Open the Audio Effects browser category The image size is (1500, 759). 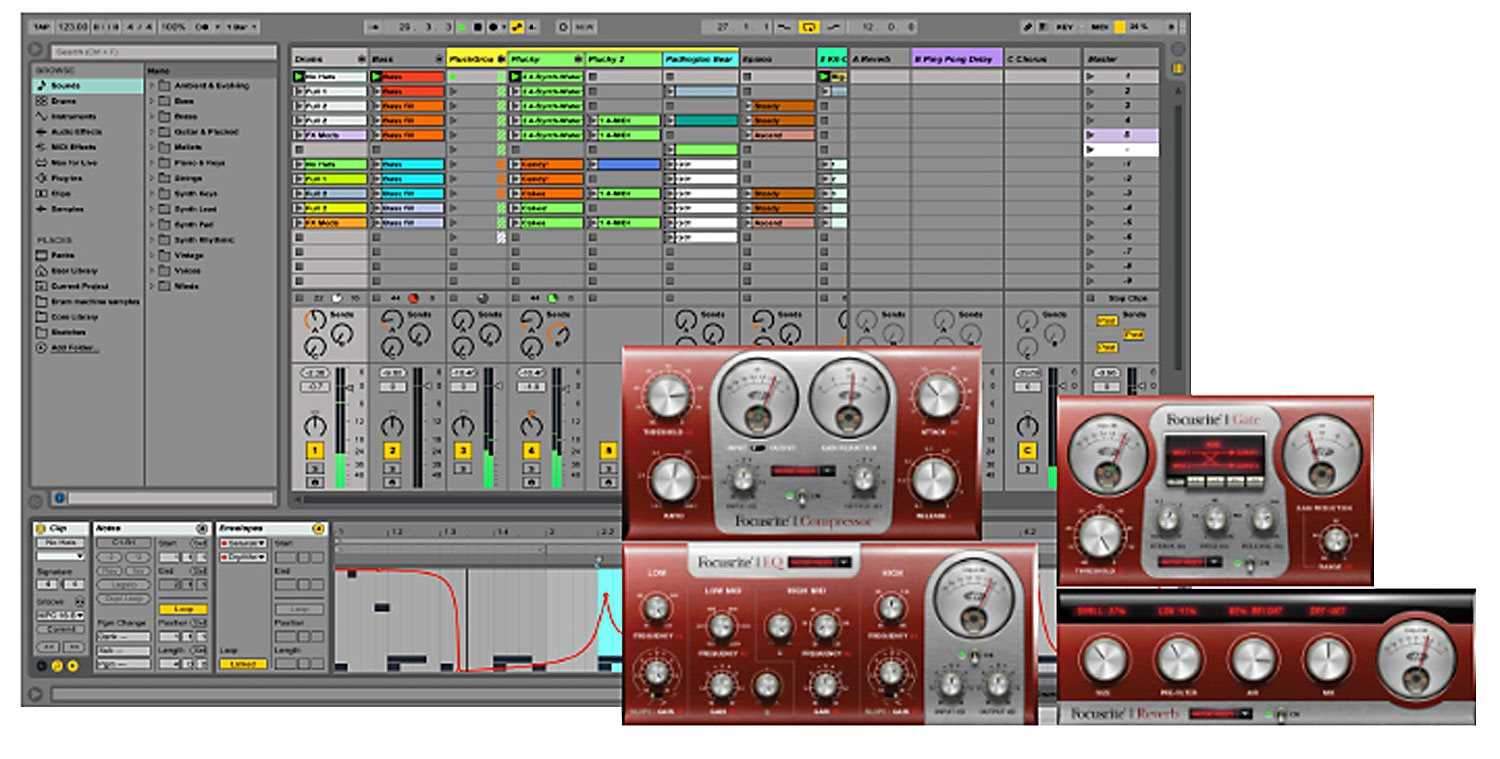(76, 131)
